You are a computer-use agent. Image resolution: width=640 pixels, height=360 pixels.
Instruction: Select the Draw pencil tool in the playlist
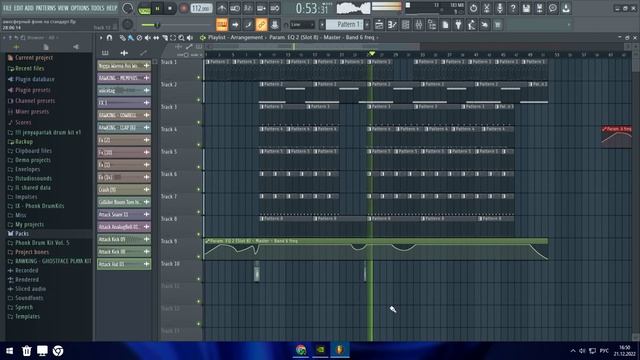click(122, 38)
